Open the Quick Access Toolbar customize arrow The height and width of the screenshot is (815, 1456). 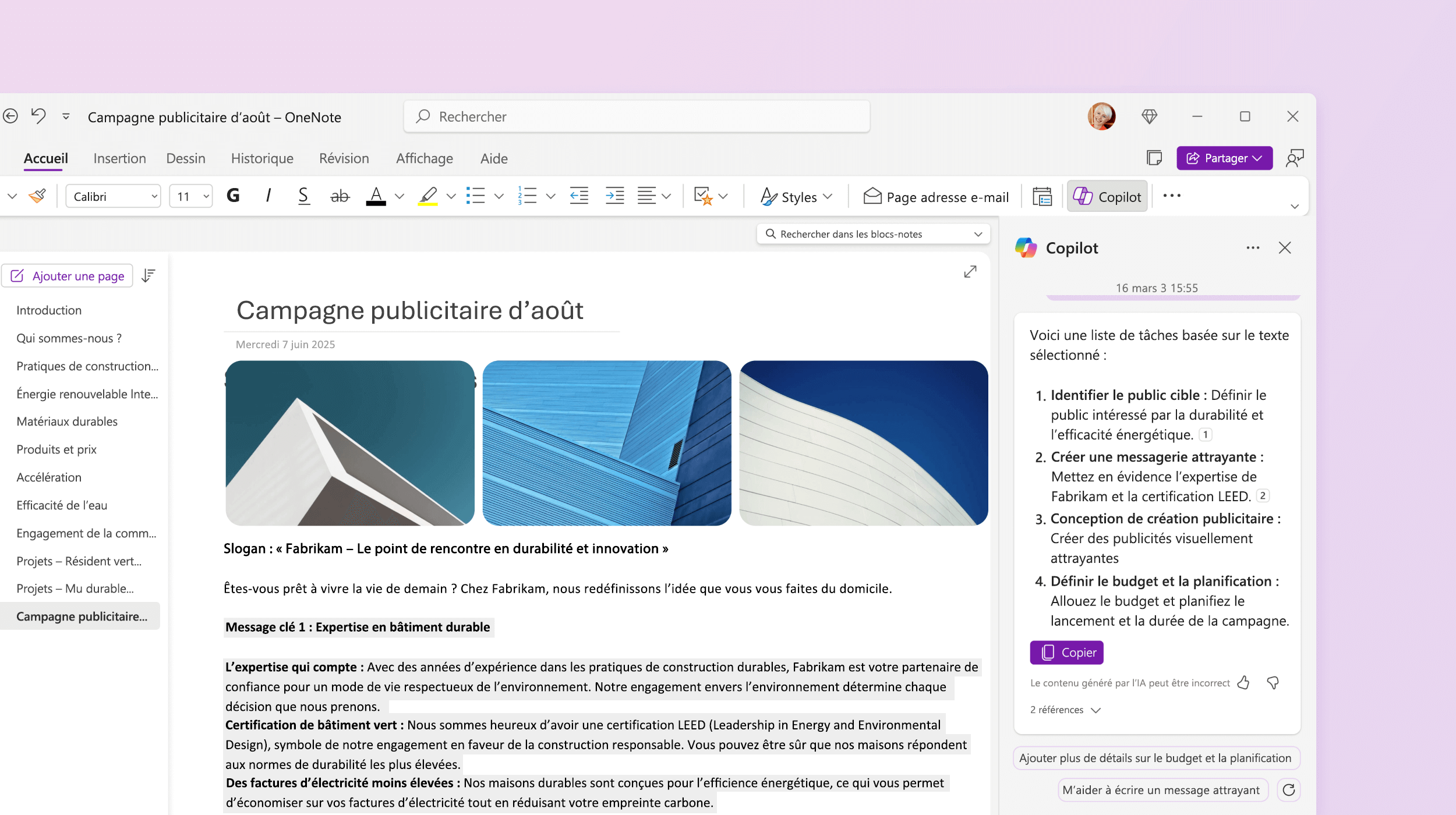point(66,116)
